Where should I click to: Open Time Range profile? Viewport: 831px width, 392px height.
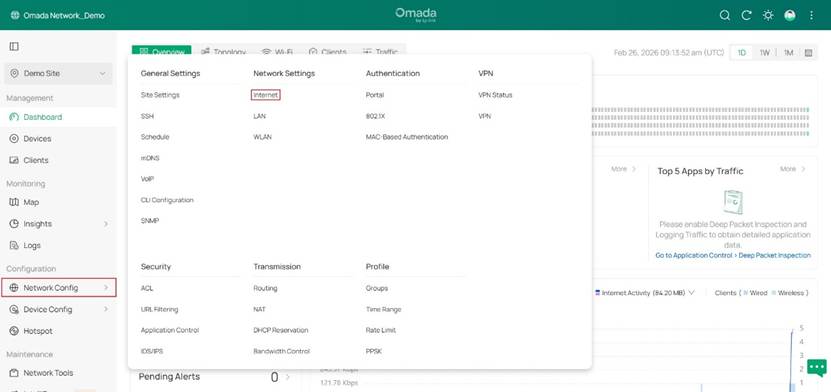pos(383,309)
